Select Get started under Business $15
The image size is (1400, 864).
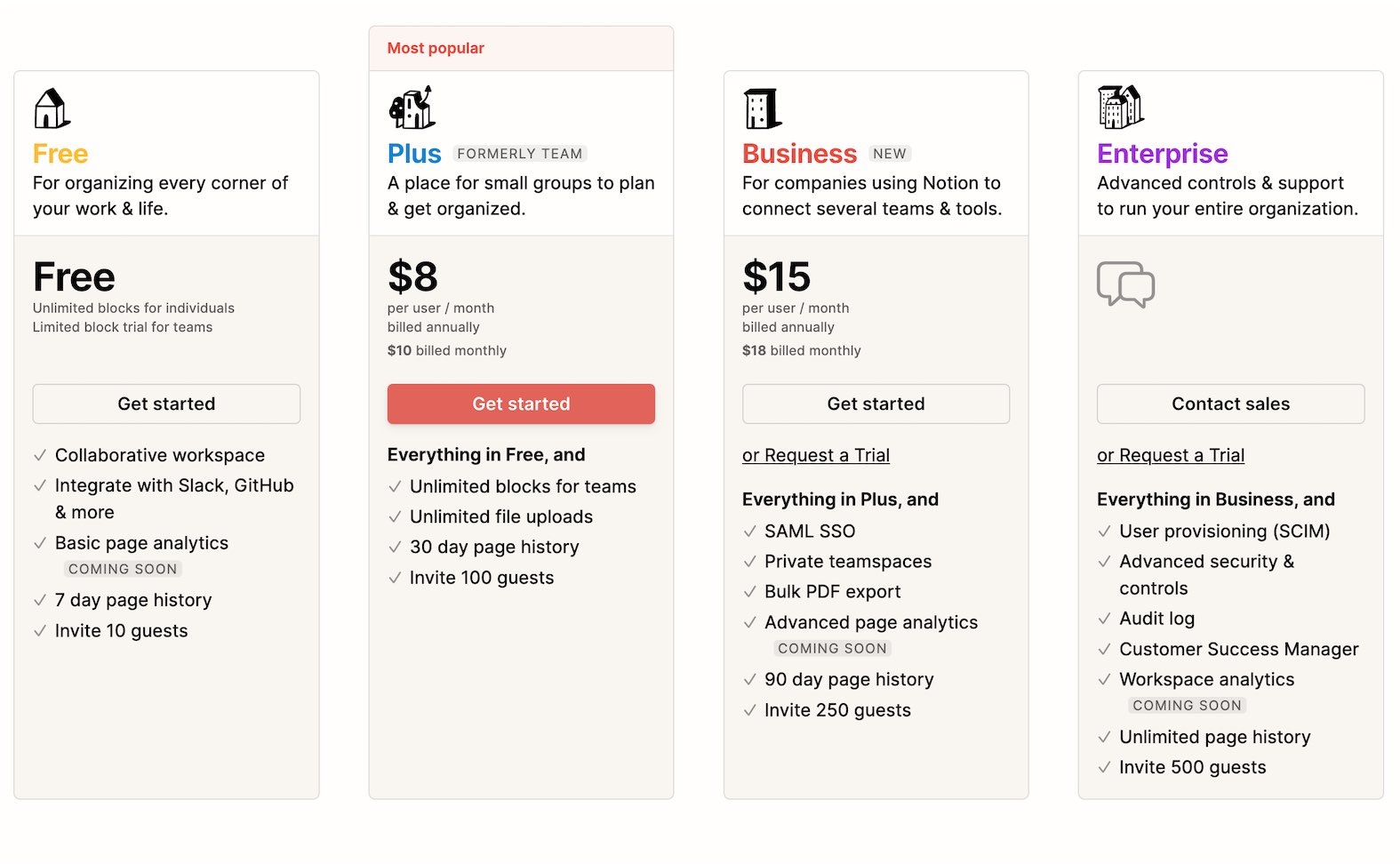click(x=876, y=404)
